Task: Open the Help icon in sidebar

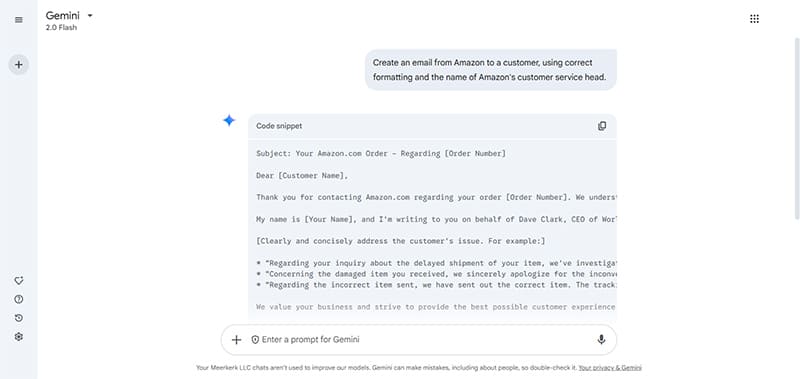Action: (x=19, y=299)
